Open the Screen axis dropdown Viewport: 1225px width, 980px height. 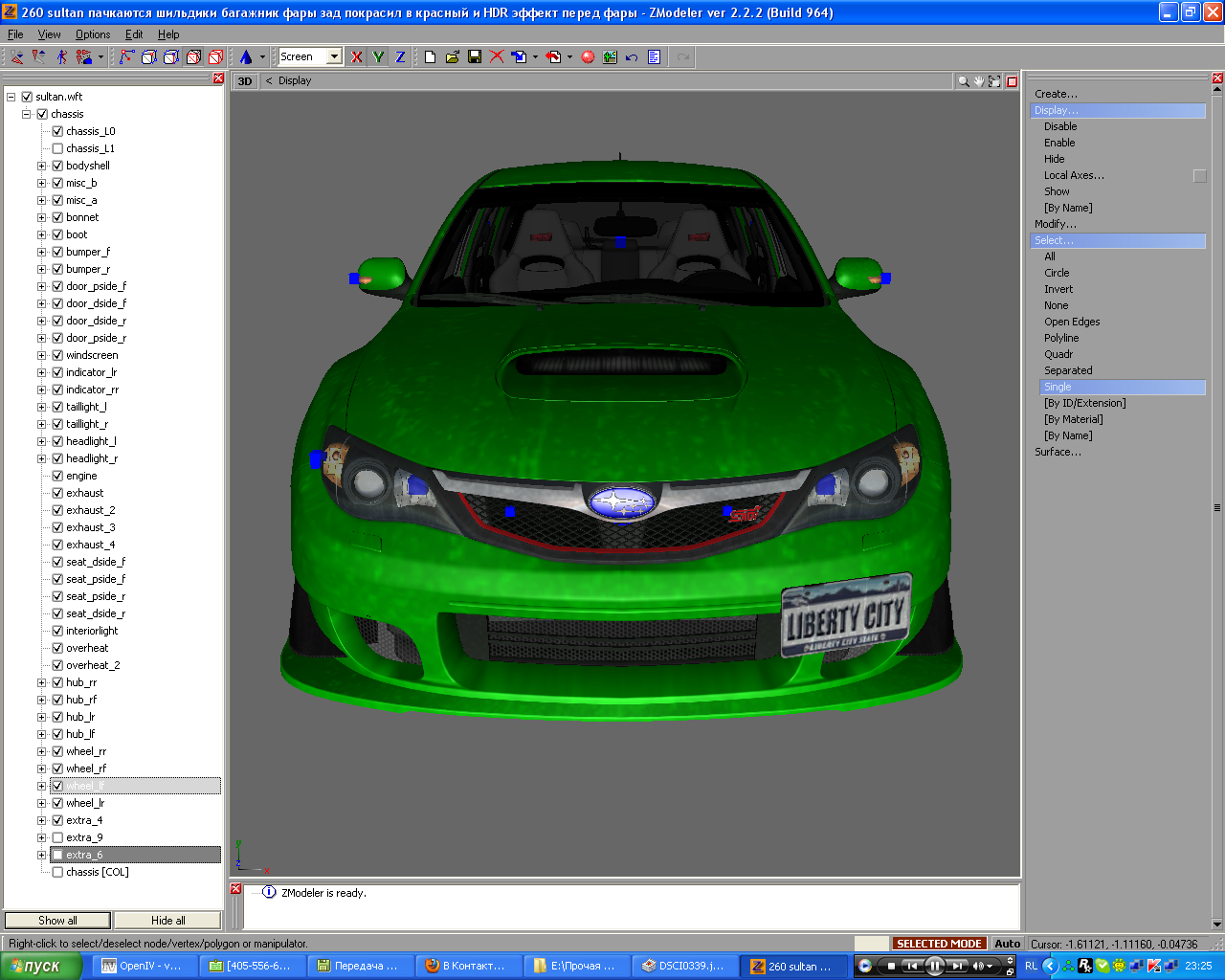pyautogui.click(x=334, y=57)
